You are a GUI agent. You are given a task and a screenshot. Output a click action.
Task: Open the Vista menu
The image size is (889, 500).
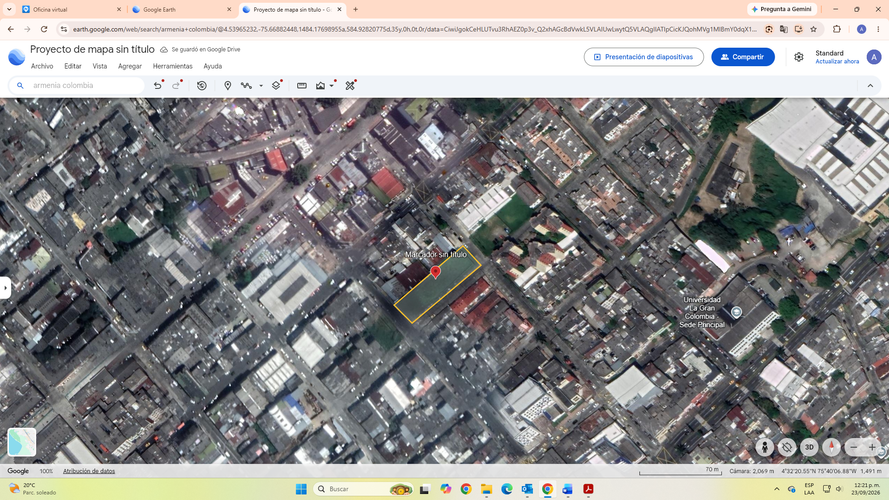100,66
